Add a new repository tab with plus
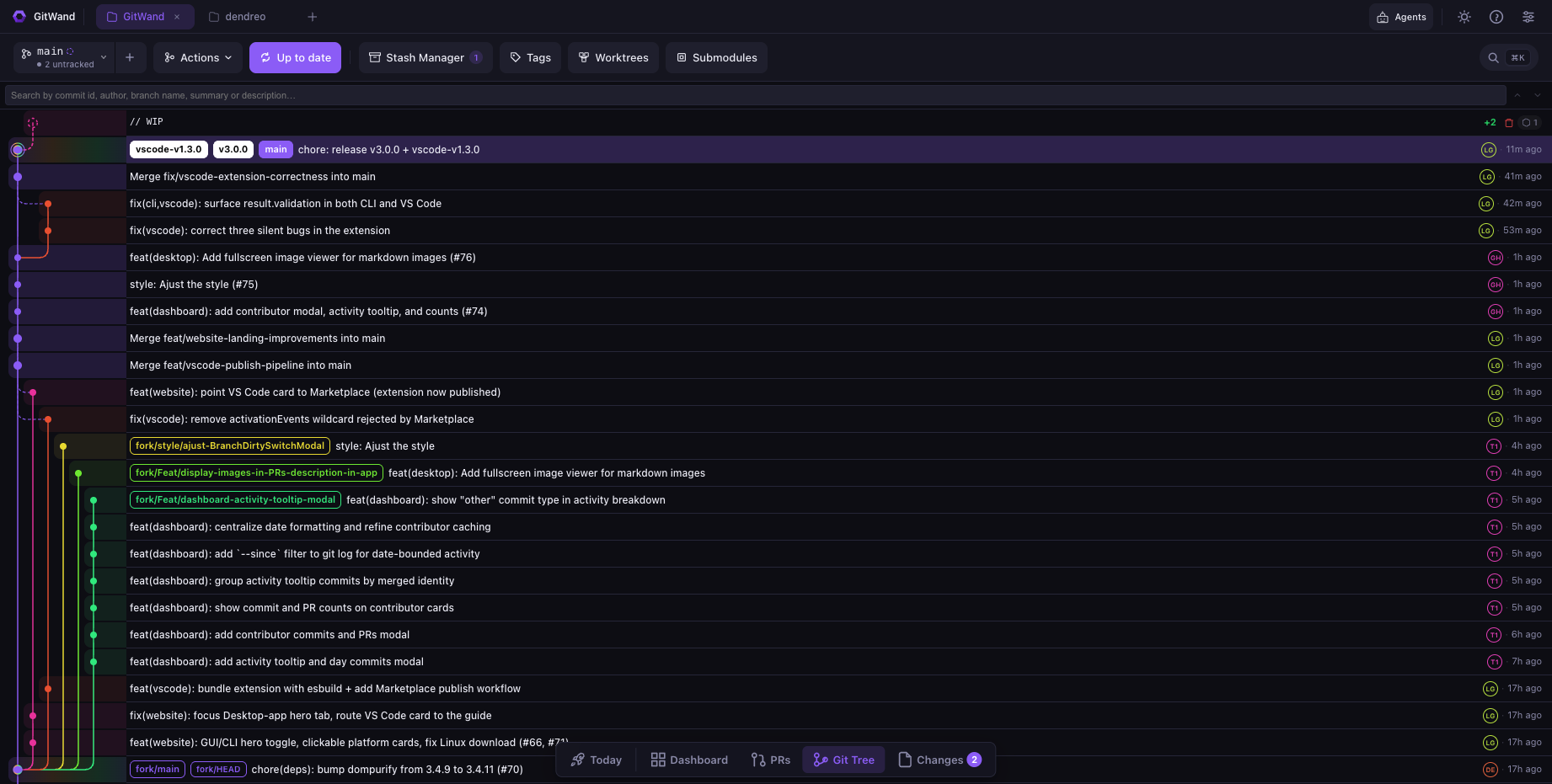Image resolution: width=1552 pixels, height=784 pixels. point(313,17)
